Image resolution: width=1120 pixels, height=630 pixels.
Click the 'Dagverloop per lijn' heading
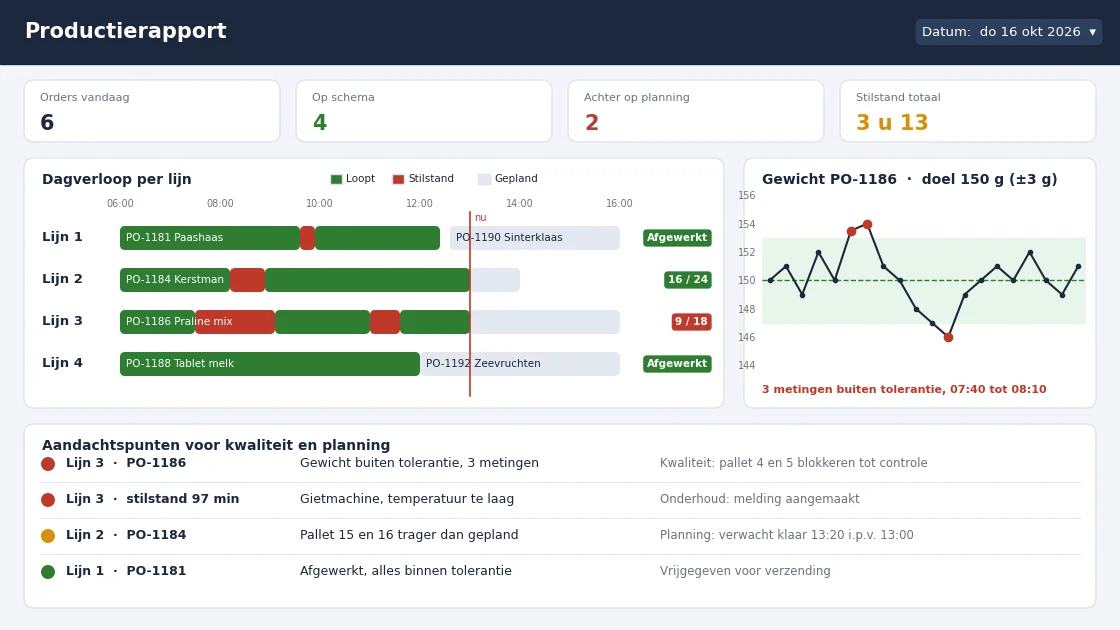[x=116, y=179]
